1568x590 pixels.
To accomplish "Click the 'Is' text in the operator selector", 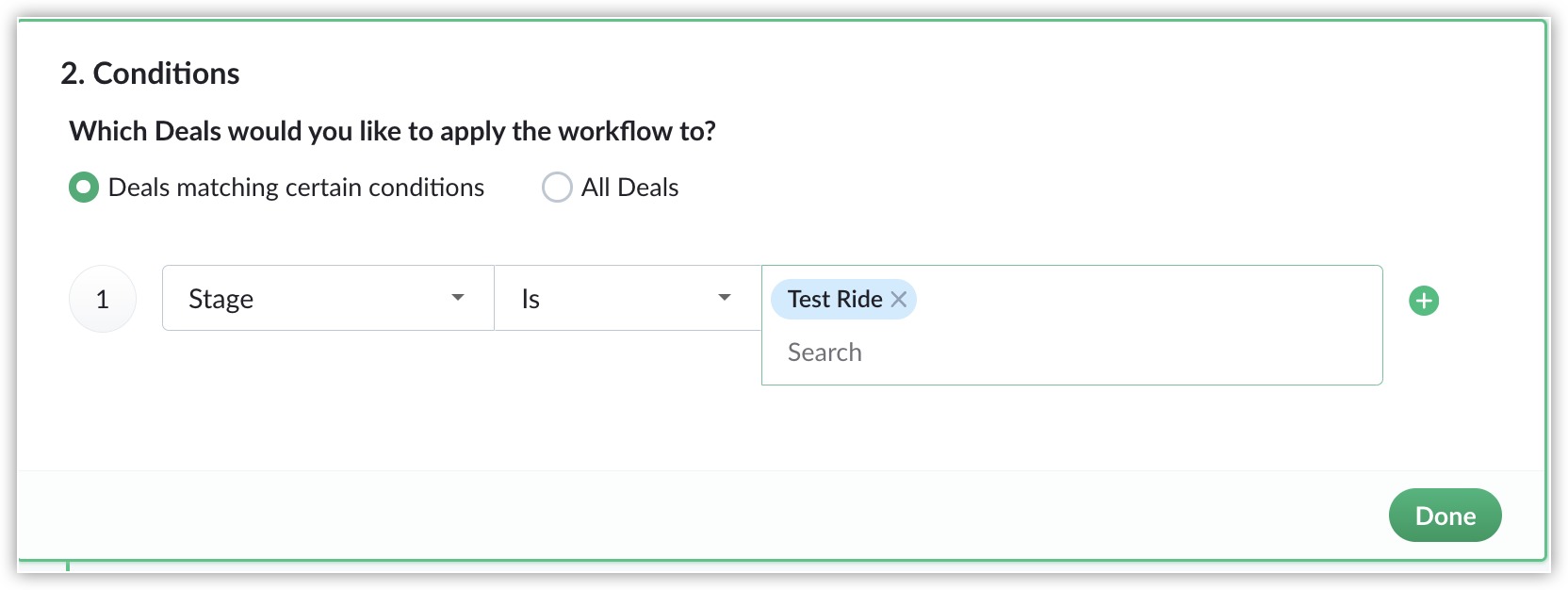I will point(531,299).
